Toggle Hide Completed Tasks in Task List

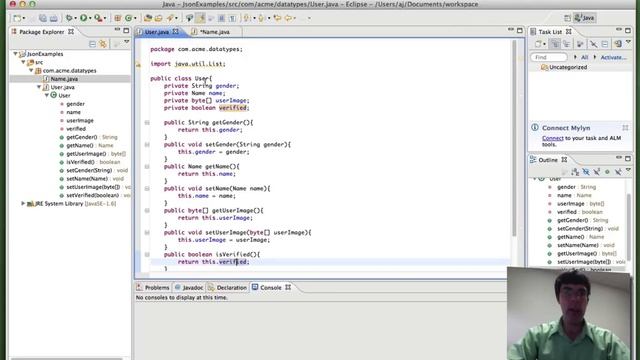tap(593, 44)
